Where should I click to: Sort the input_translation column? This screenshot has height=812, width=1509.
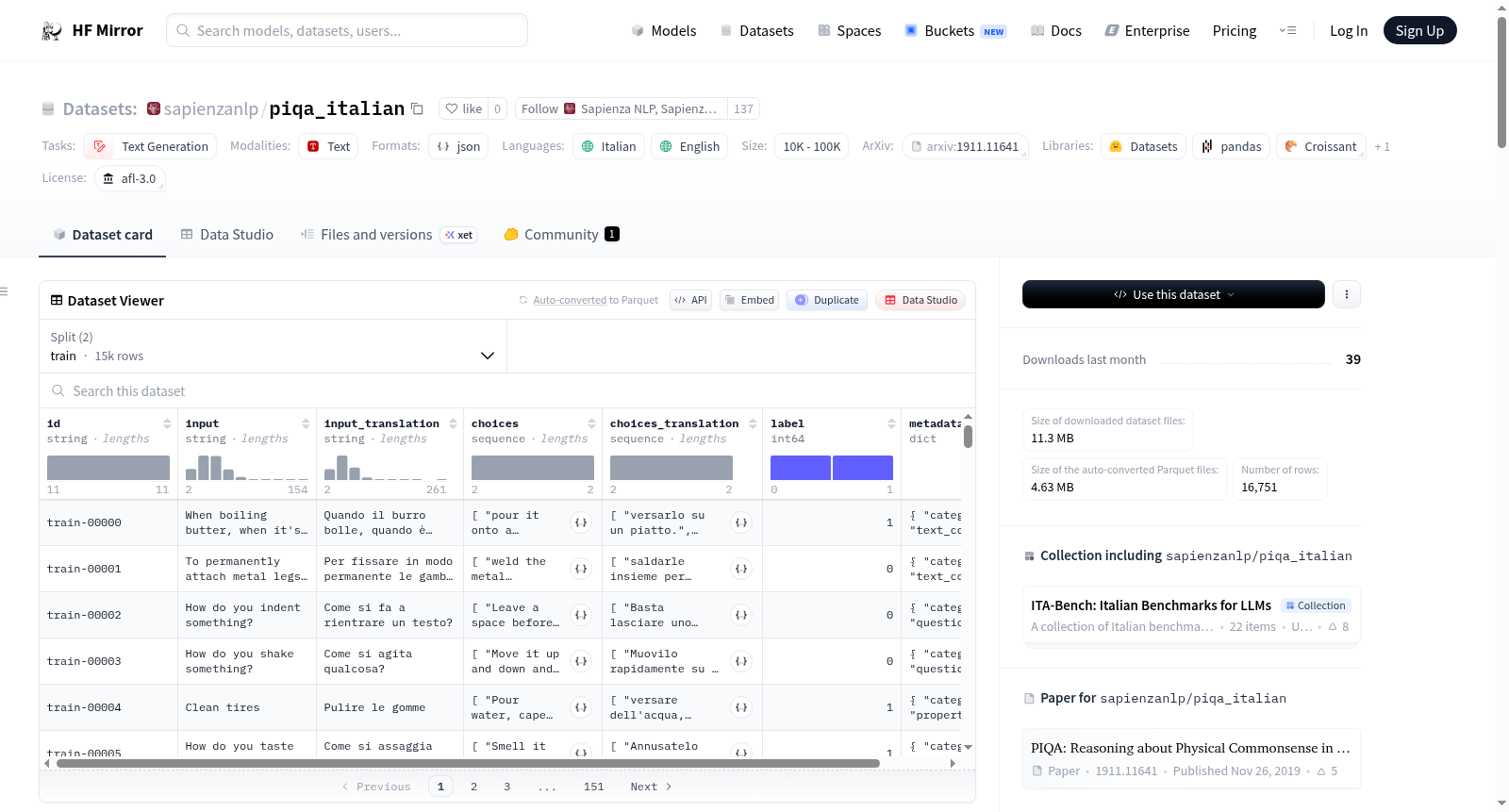click(454, 423)
